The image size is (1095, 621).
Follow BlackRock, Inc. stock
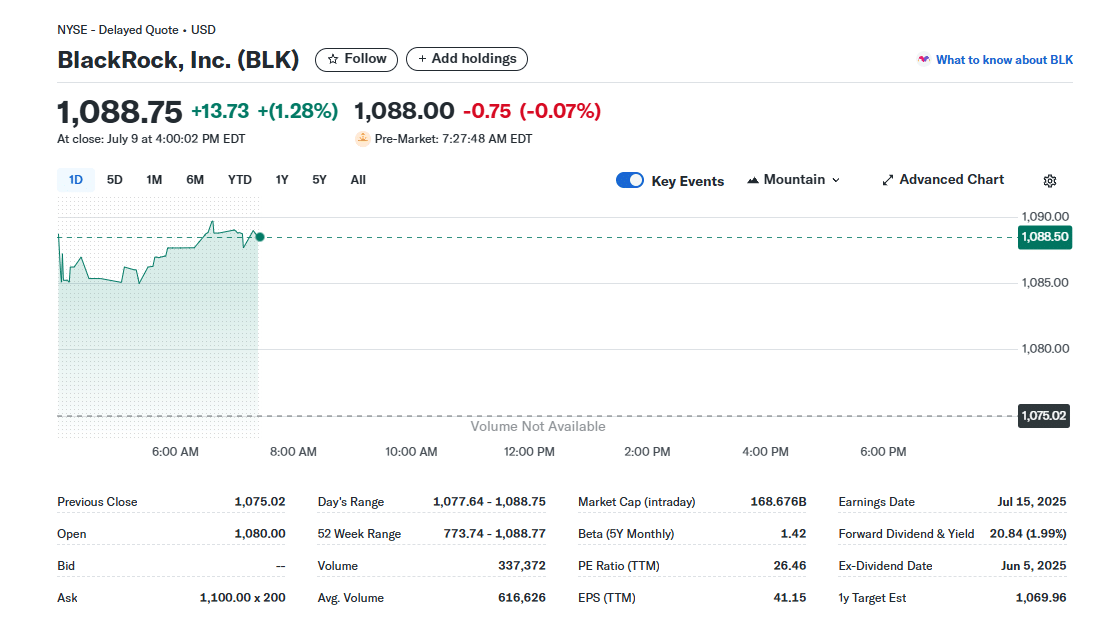tap(356, 59)
